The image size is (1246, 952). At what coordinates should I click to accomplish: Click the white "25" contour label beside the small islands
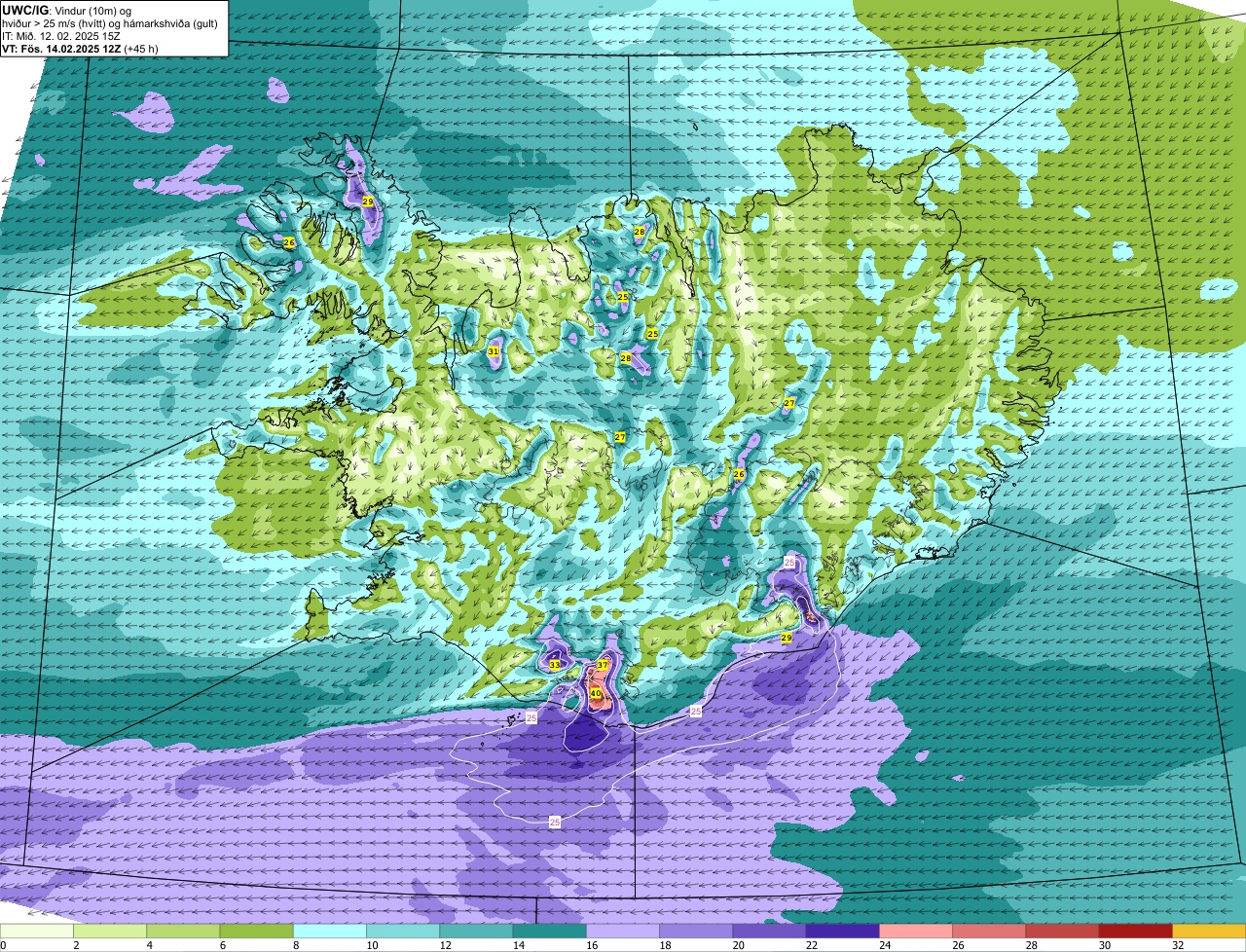(x=531, y=717)
